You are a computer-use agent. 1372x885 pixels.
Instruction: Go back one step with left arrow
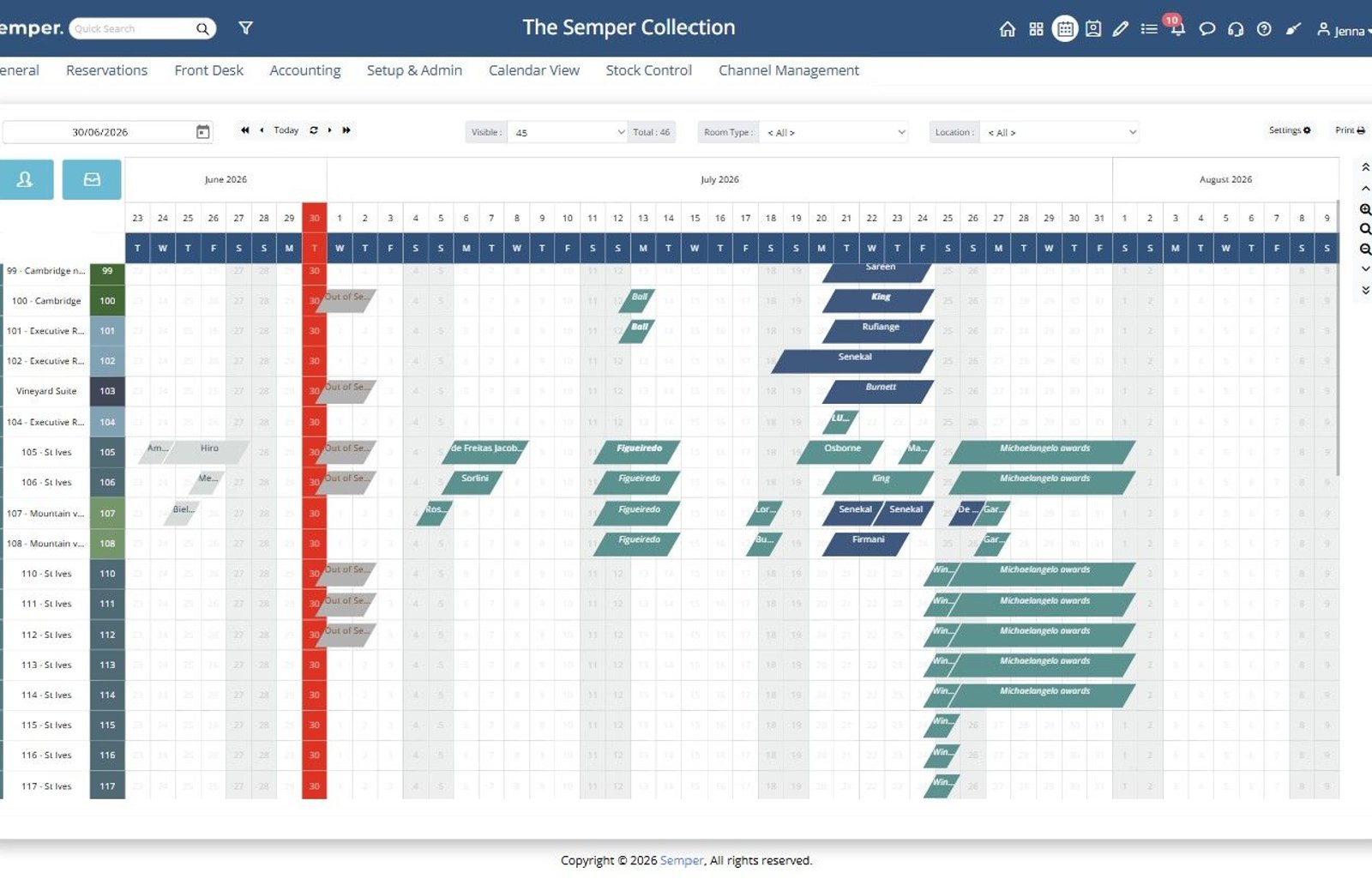pyautogui.click(x=262, y=130)
